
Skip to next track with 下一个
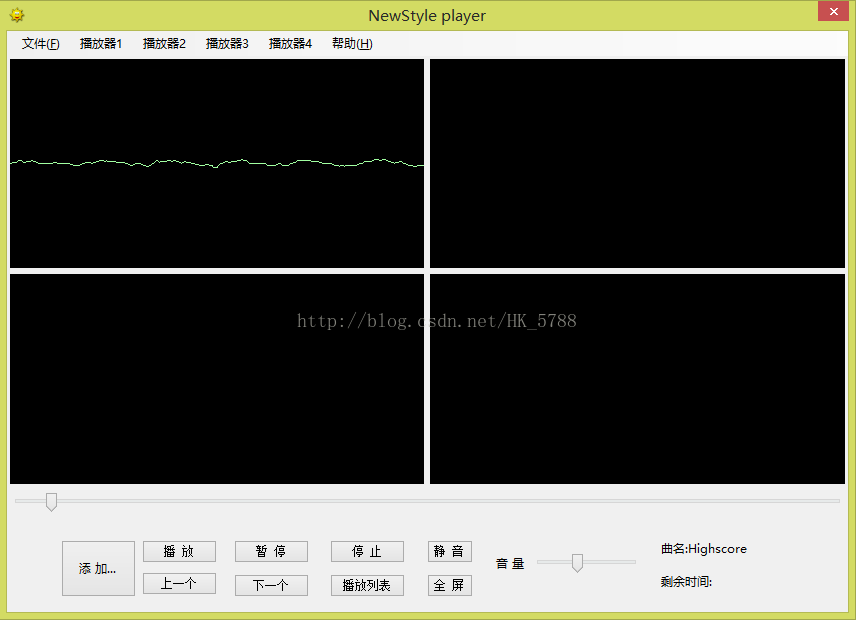(x=271, y=586)
